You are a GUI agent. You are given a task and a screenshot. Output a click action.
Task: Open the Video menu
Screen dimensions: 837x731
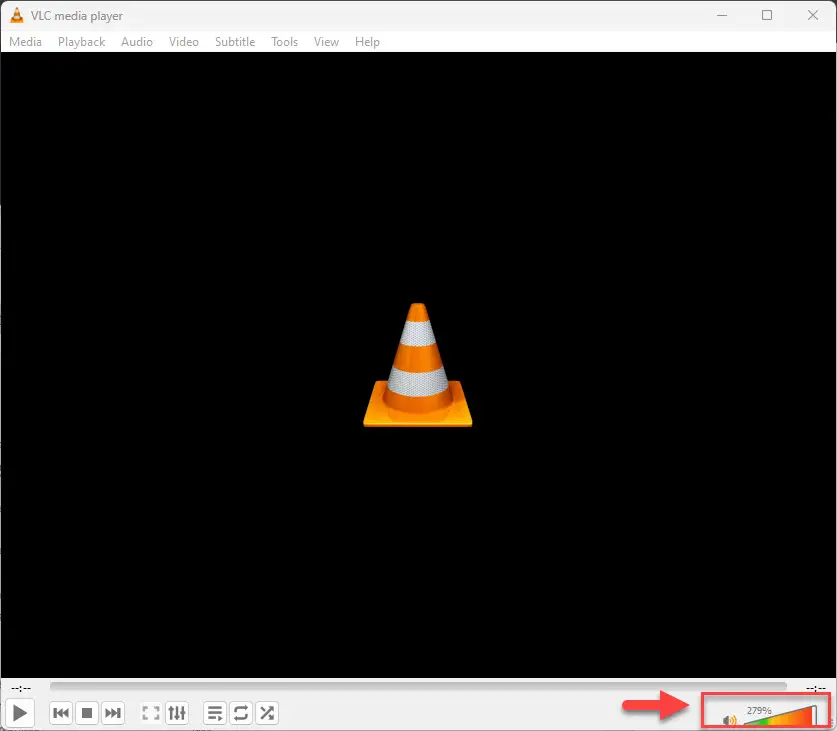coord(184,42)
